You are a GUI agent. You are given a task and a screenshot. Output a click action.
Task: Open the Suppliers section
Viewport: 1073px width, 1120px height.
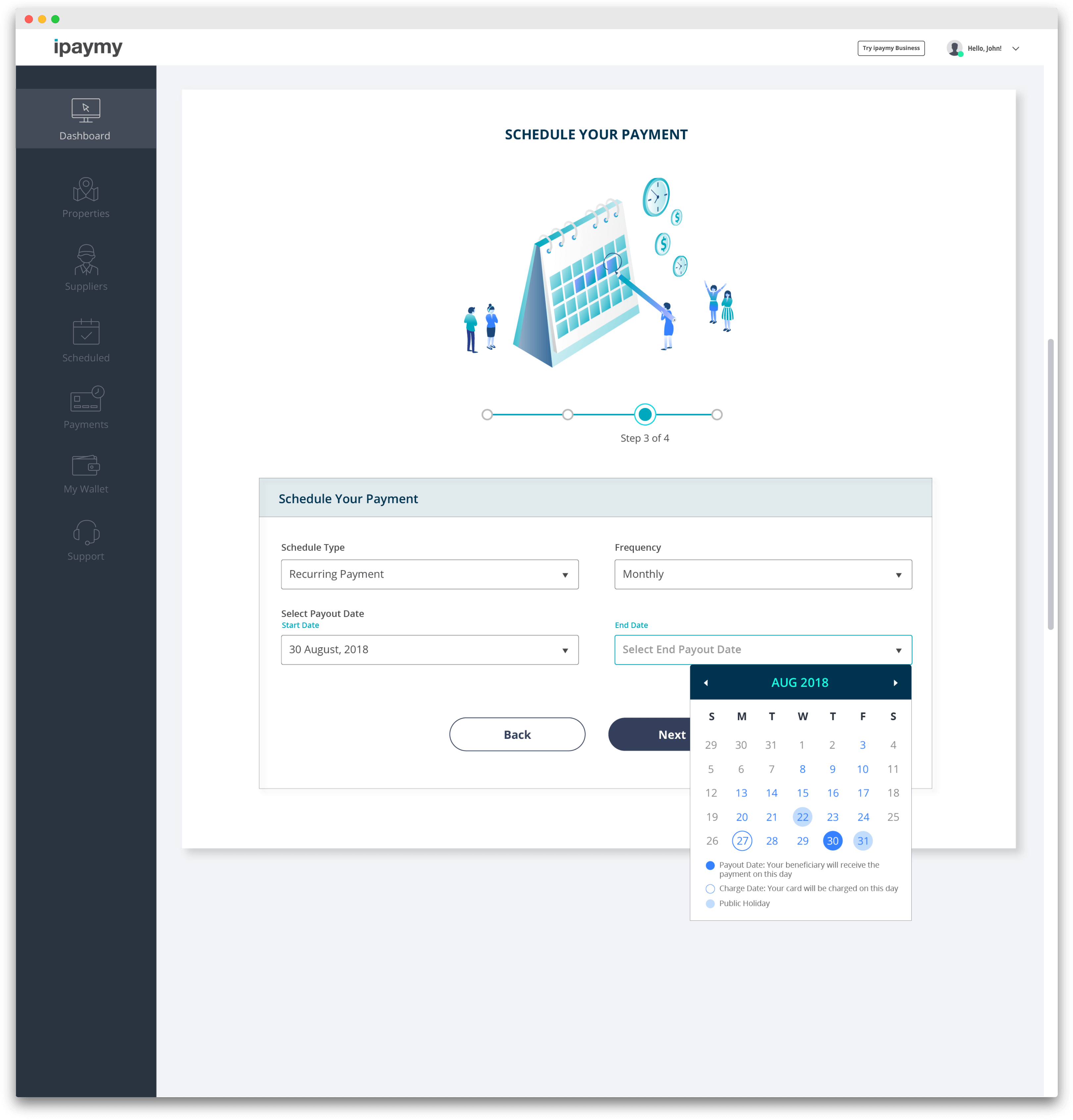[85, 265]
